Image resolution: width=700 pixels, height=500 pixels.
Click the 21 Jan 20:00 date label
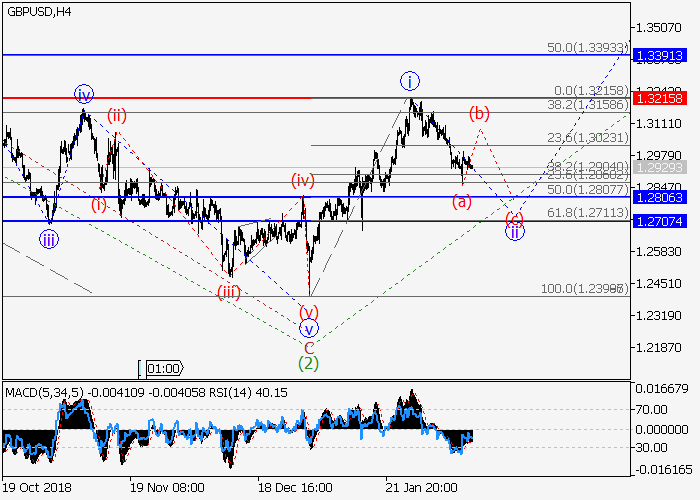pyautogui.click(x=421, y=487)
